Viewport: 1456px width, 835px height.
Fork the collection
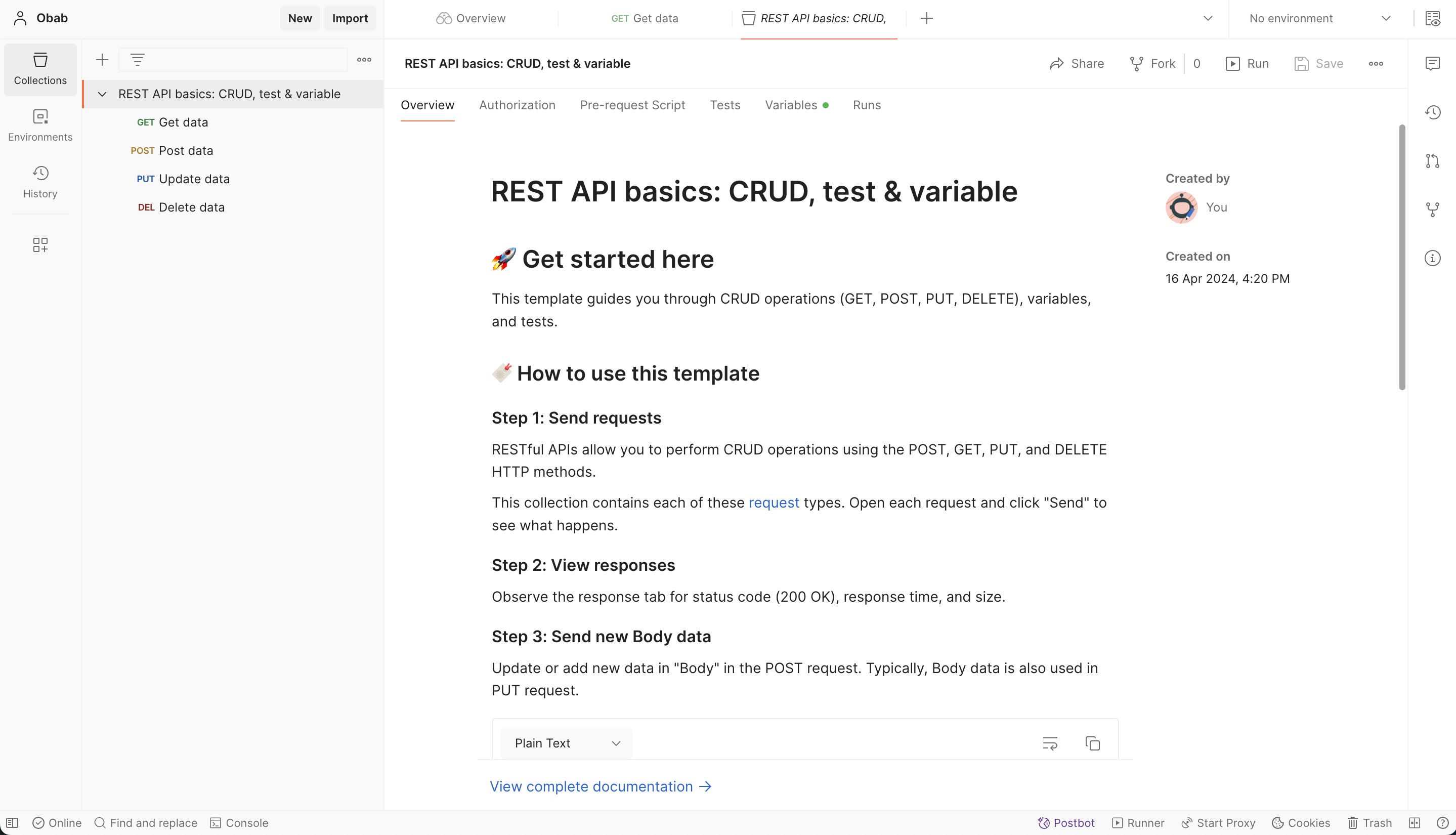1152,64
